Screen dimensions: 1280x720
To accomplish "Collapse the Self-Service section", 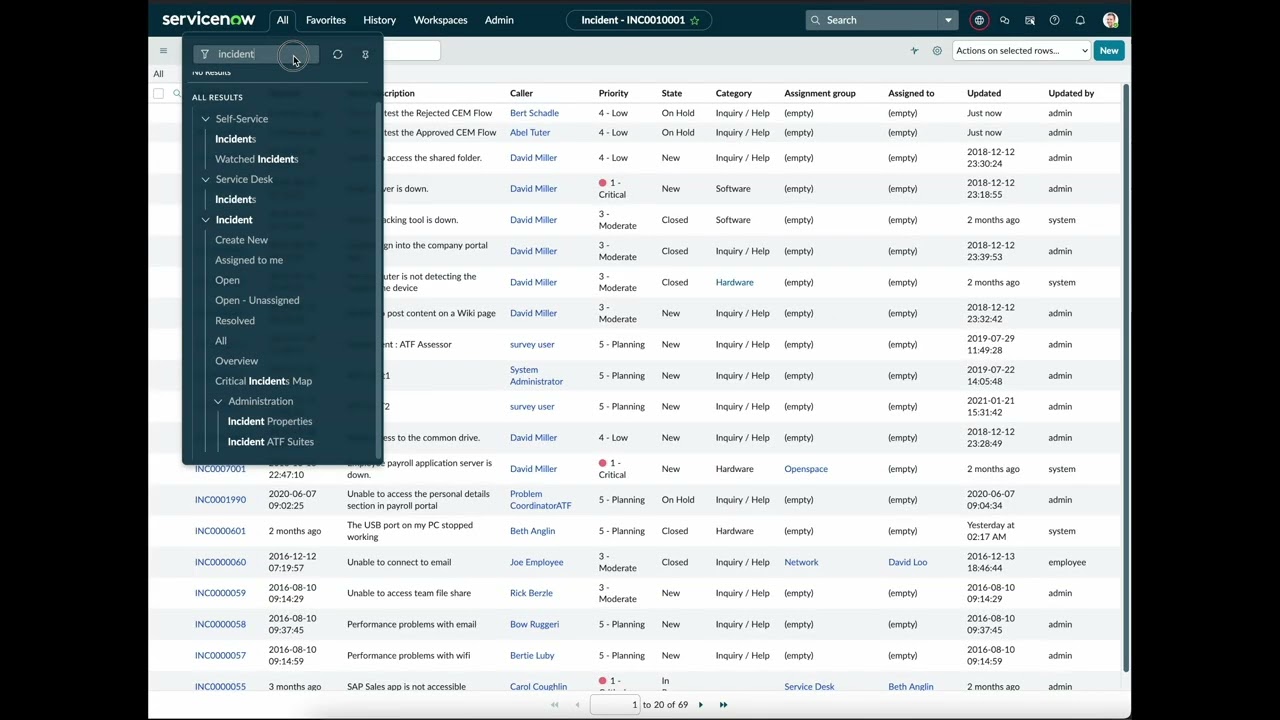I will (x=205, y=119).
